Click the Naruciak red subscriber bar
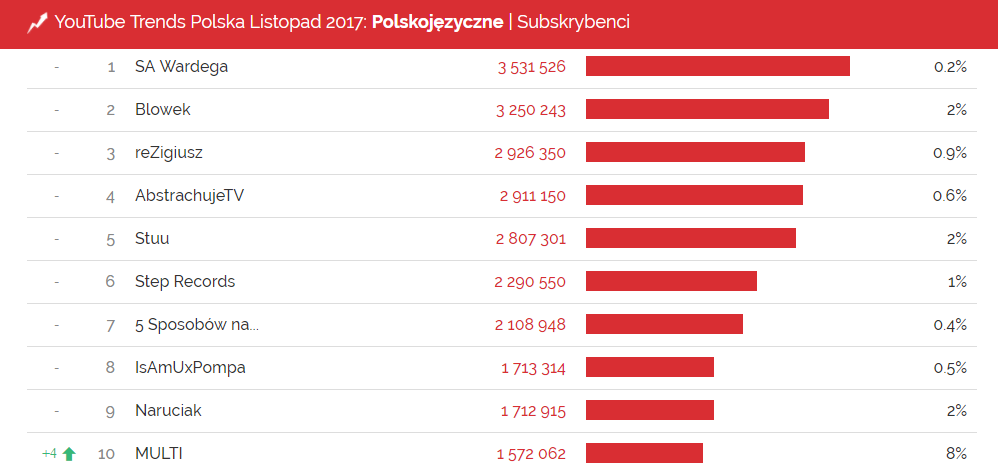The width and height of the screenshot is (998, 472). click(x=649, y=410)
